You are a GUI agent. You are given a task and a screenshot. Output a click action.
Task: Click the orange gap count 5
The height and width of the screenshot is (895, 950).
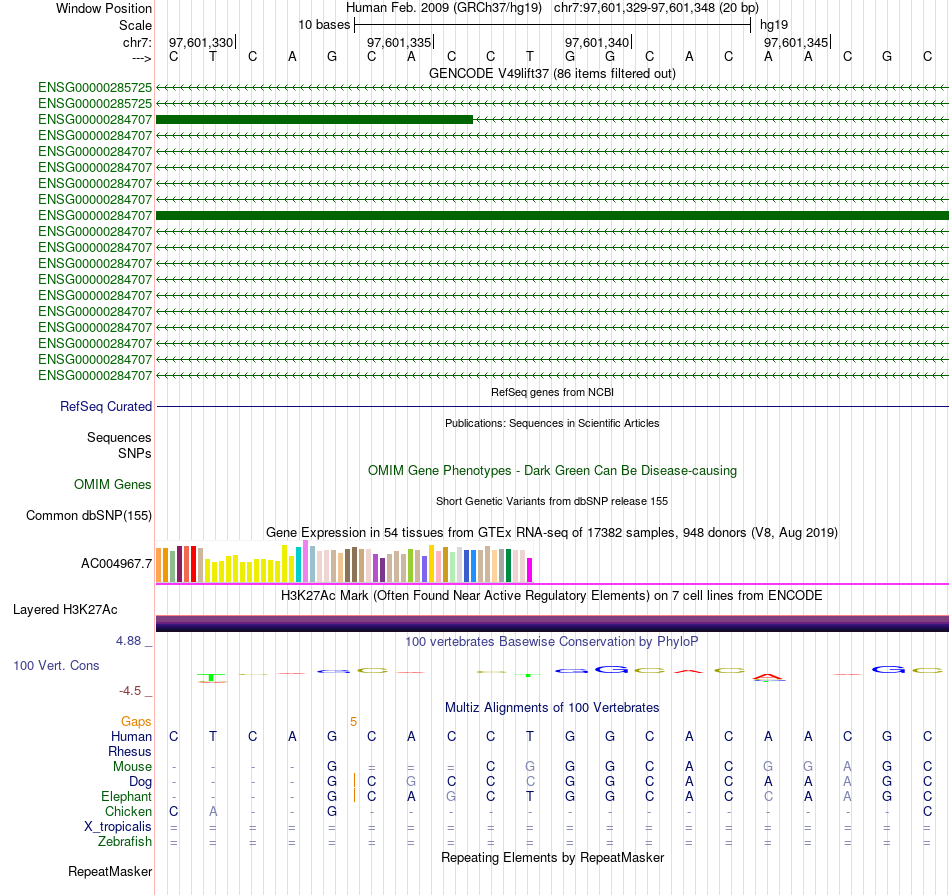(x=353, y=722)
